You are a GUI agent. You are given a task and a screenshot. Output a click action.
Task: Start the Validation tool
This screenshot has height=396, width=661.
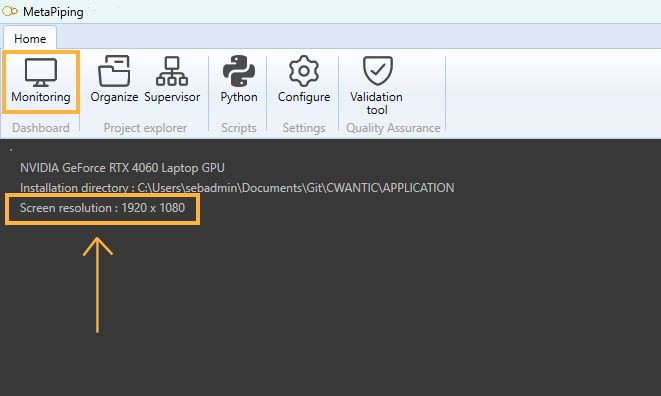click(x=376, y=86)
